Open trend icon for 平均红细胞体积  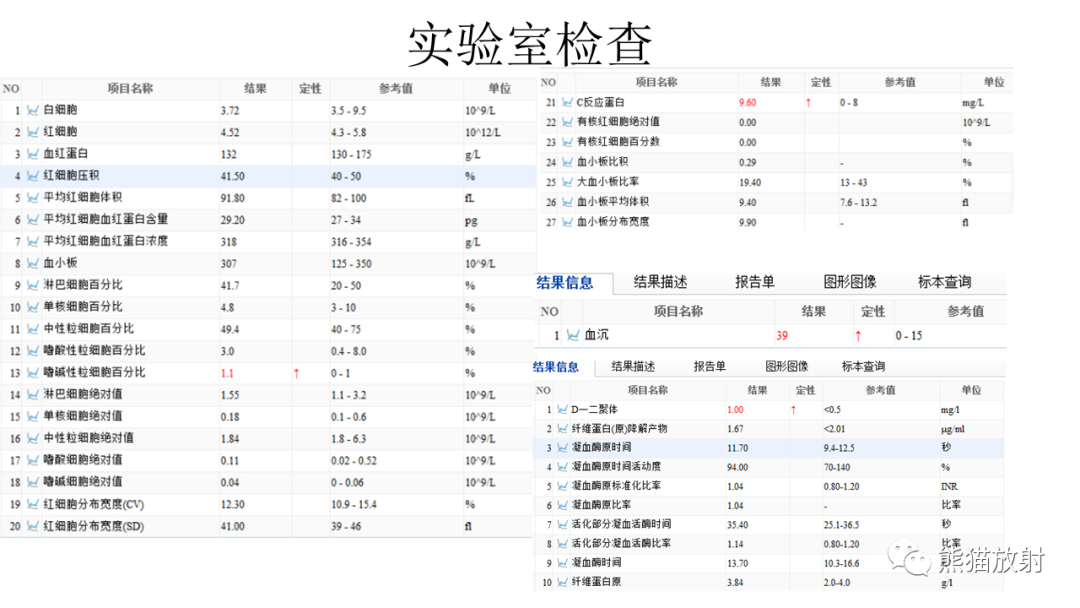(x=32, y=198)
